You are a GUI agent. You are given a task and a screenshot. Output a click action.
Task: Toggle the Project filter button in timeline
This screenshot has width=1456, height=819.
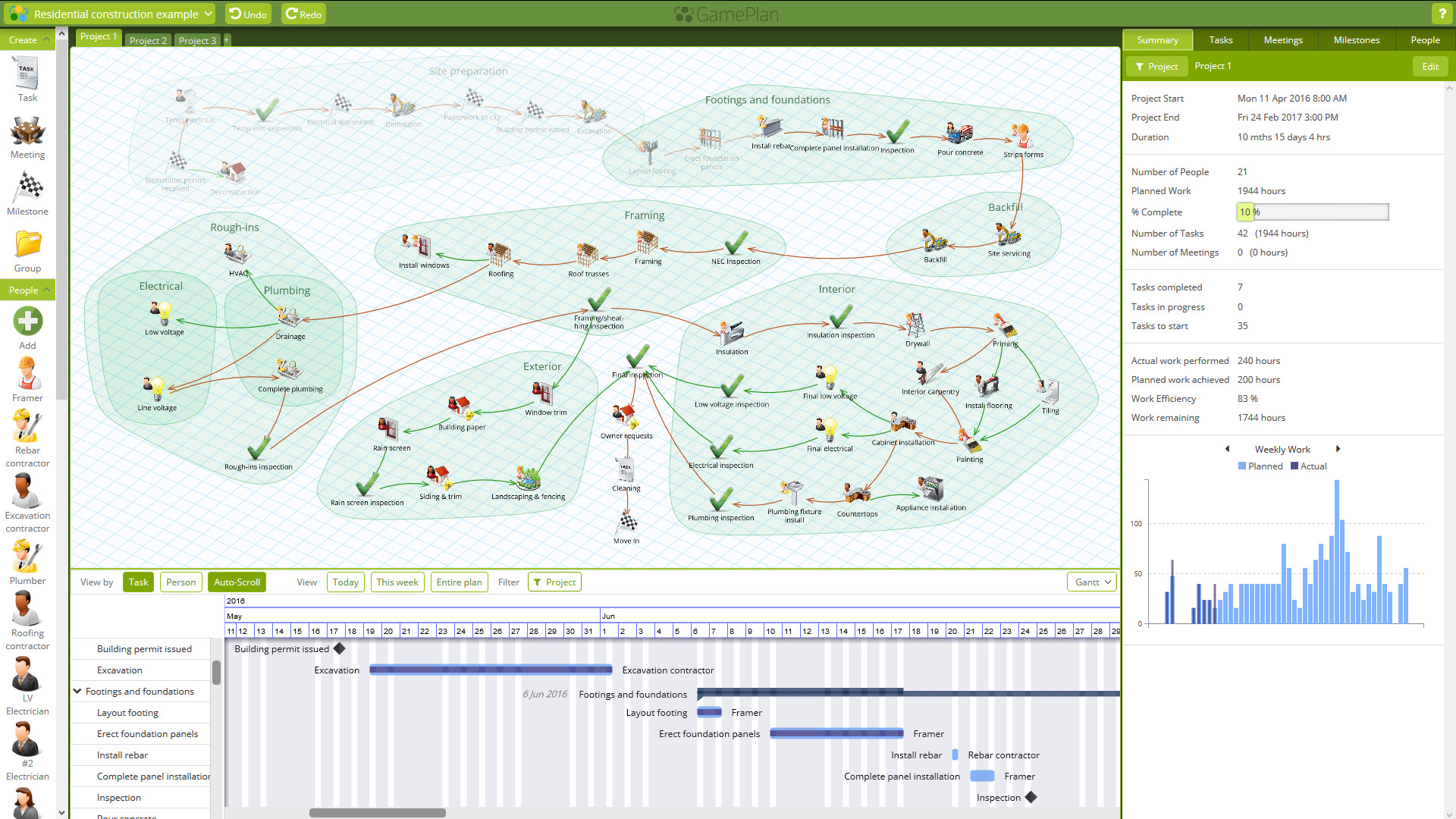(554, 582)
